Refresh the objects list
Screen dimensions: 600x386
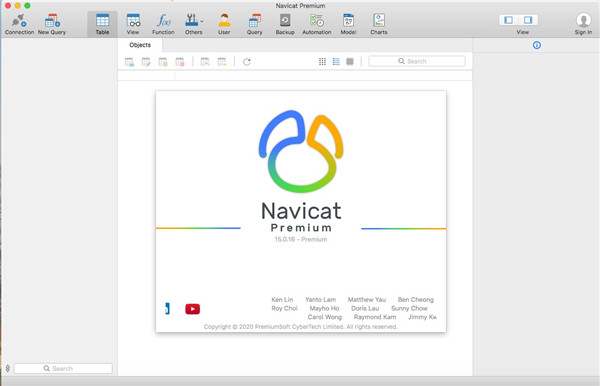pyautogui.click(x=247, y=62)
